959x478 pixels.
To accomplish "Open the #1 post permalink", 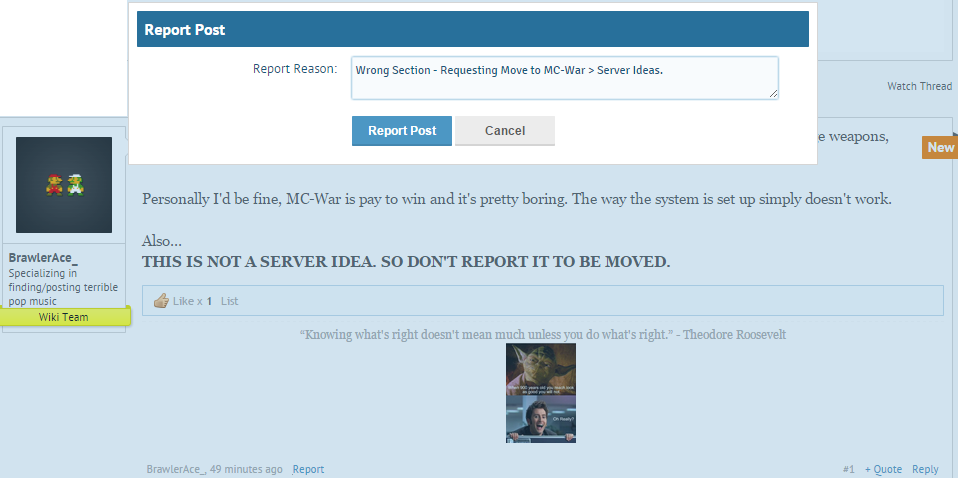I will click(848, 469).
